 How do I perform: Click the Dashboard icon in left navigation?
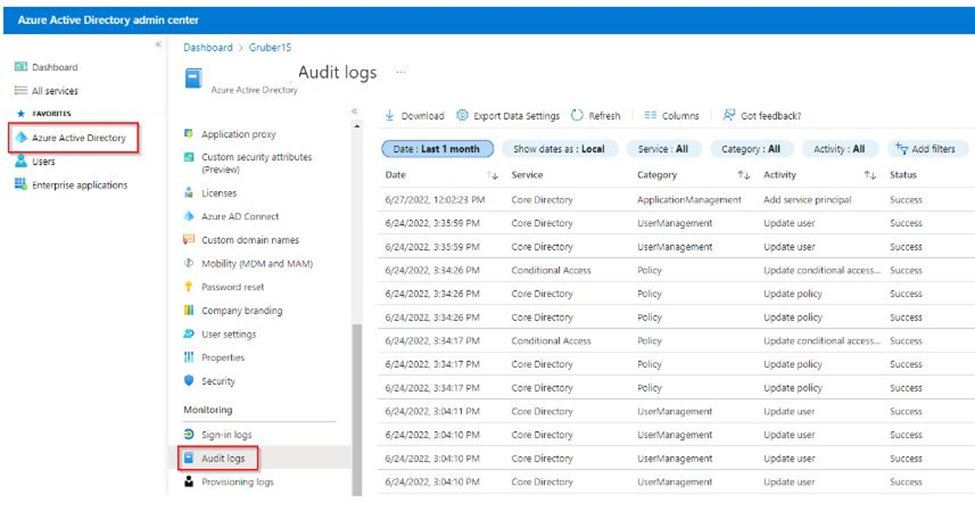(x=21, y=67)
